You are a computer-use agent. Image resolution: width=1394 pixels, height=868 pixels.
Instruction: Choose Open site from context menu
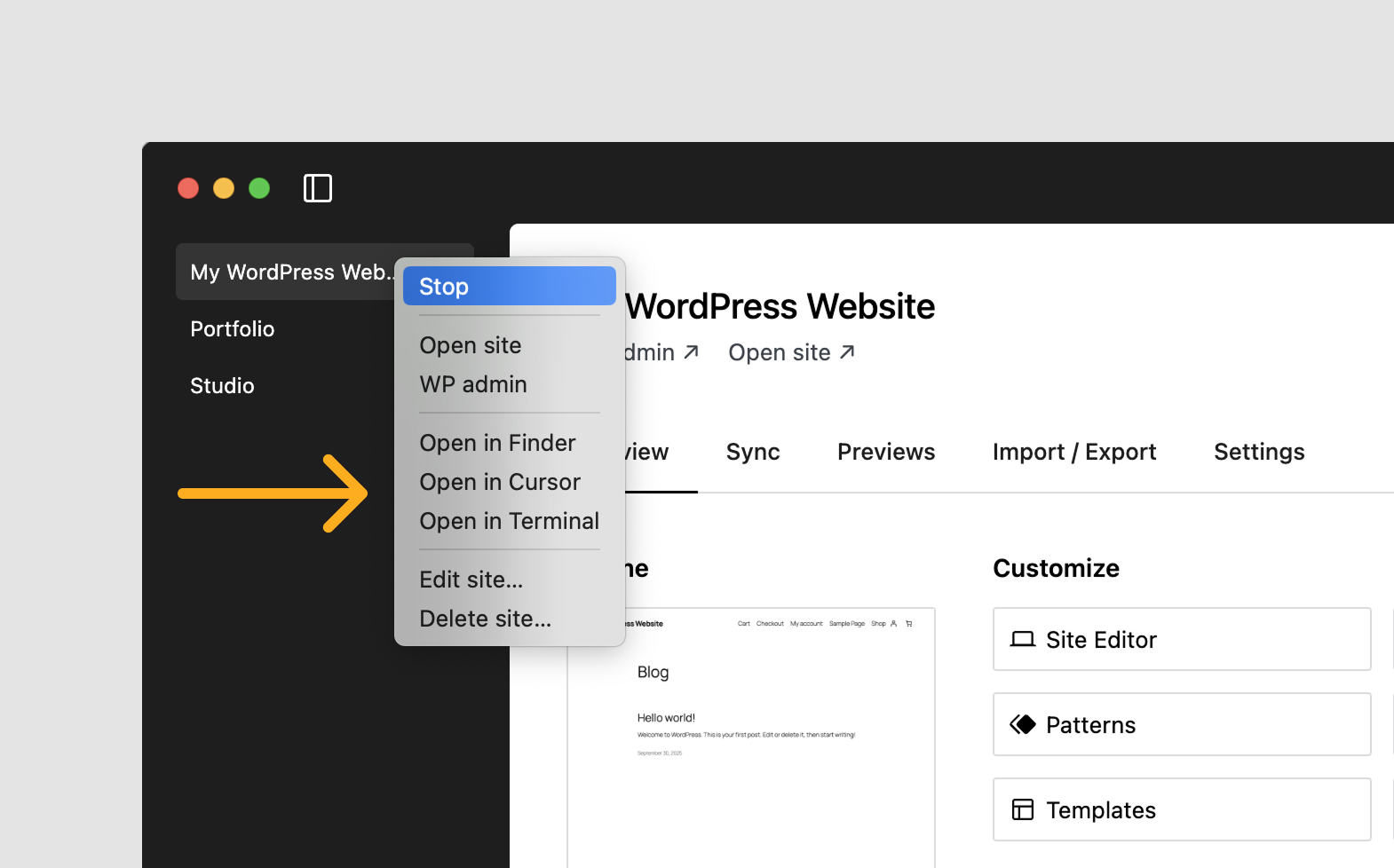[x=510, y=345]
